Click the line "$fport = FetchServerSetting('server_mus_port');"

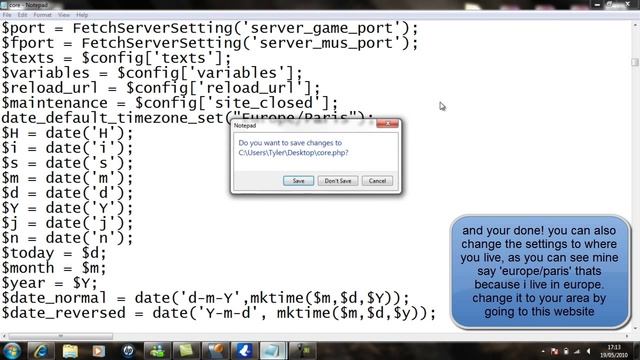pyautogui.click(x=210, y=43)
